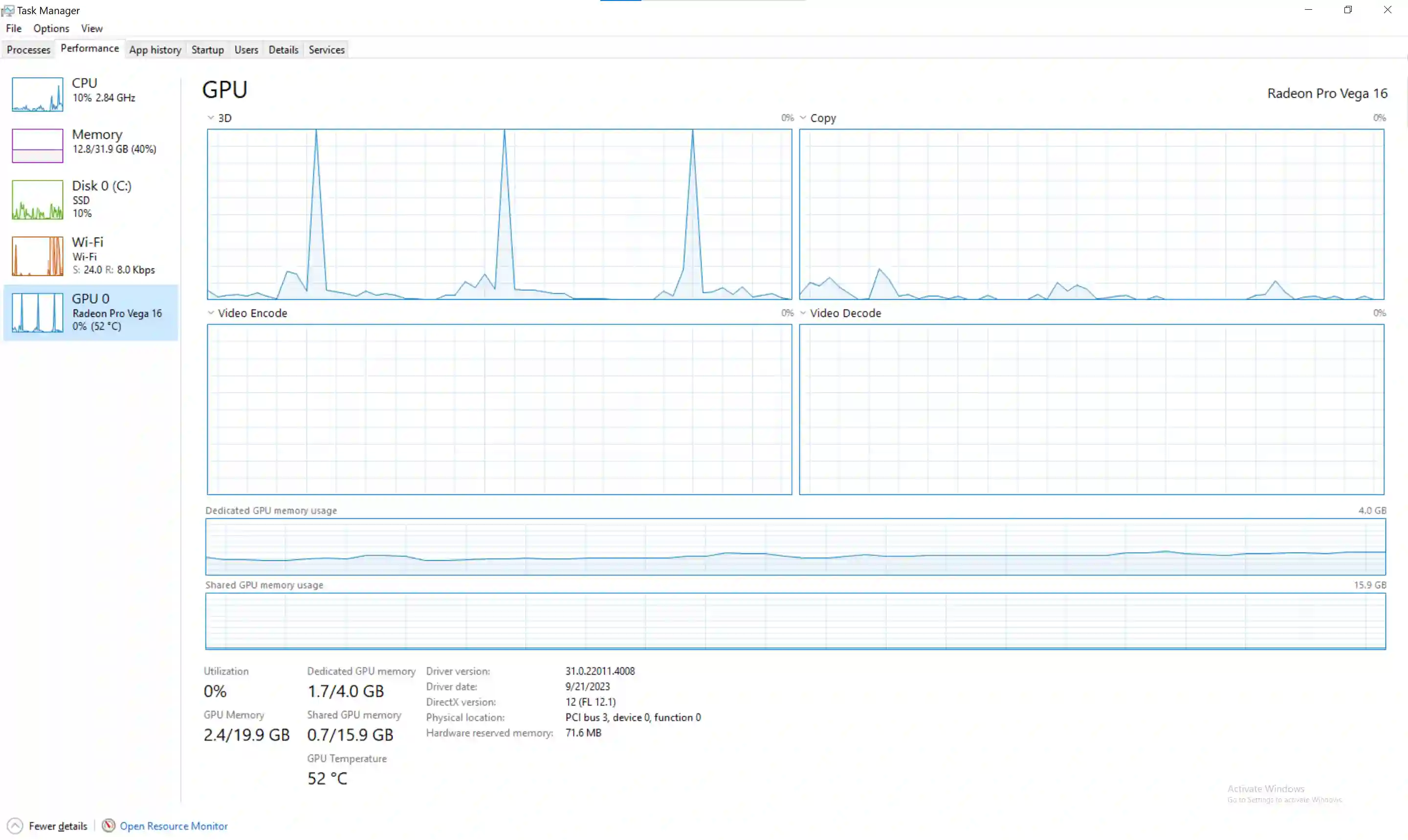Select the CPU usage mini graph

click(x=37, y=94)
